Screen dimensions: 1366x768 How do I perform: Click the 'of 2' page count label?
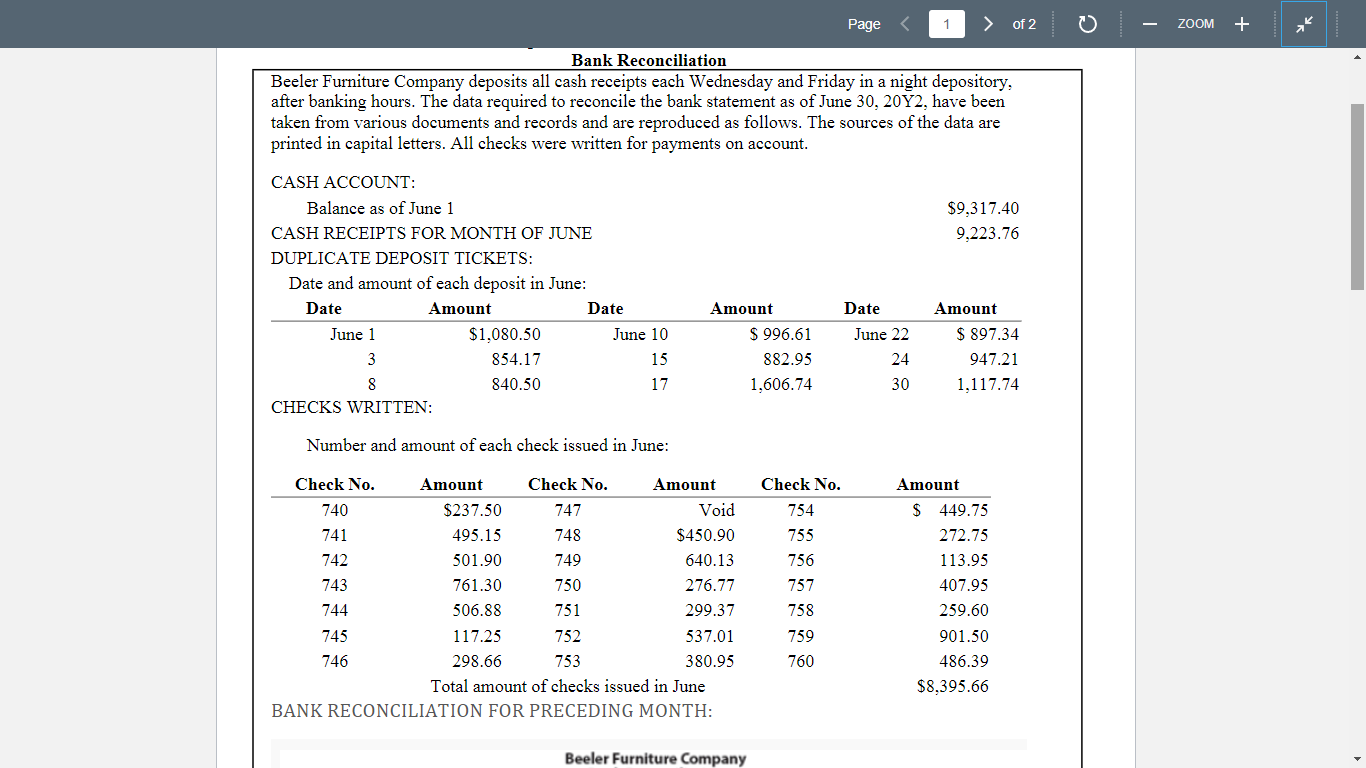point(1025,23)
